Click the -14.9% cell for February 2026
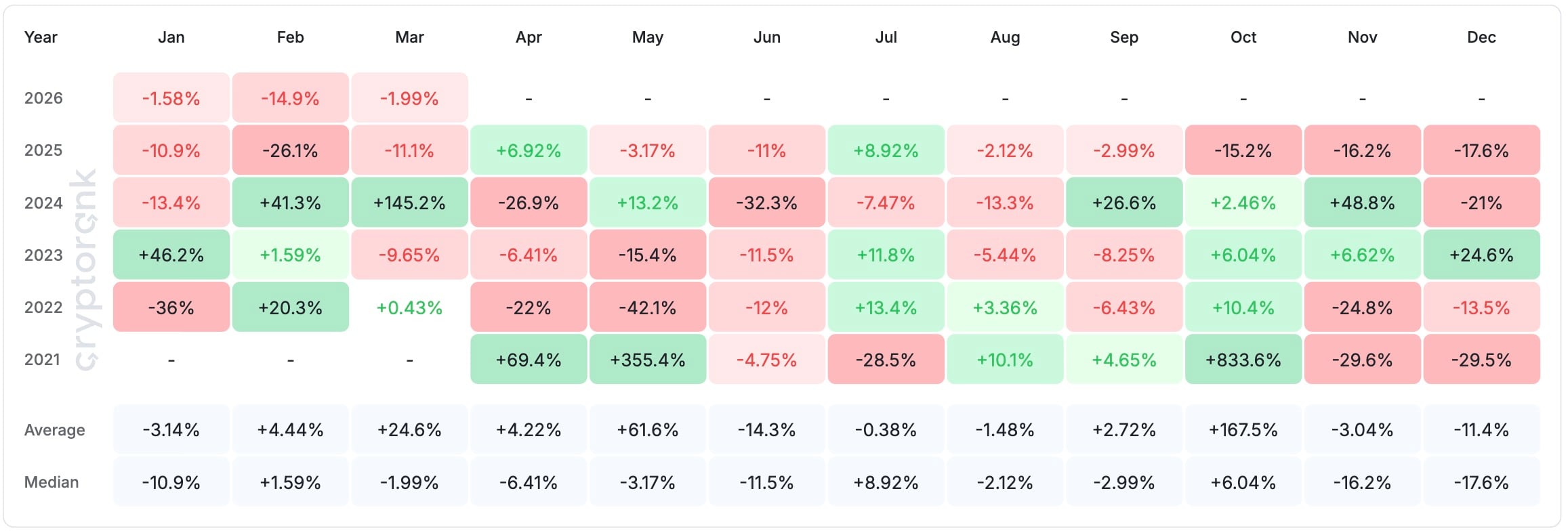 coord(290,98)
